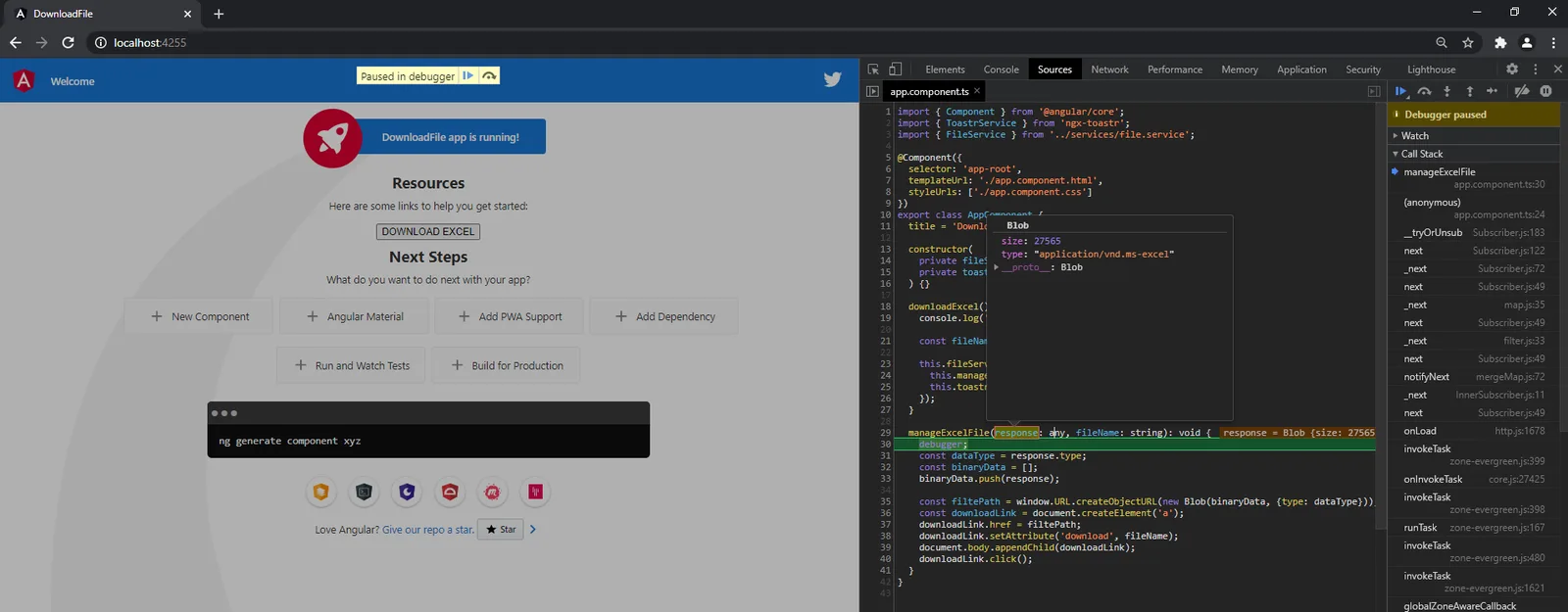Viewport: 1568px width, 612px height.
Task: Toggle the Pause on exceptions icon
Action: pos(1545,91)
